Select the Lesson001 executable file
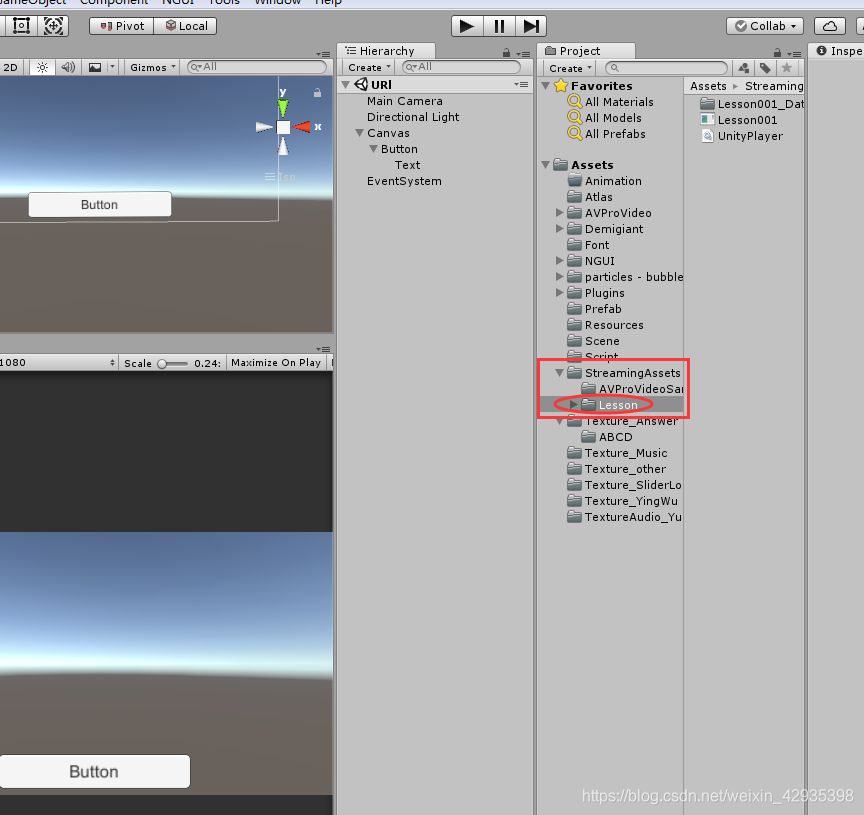This screenshot has width=864, height=815. click(x=739, y=120)
